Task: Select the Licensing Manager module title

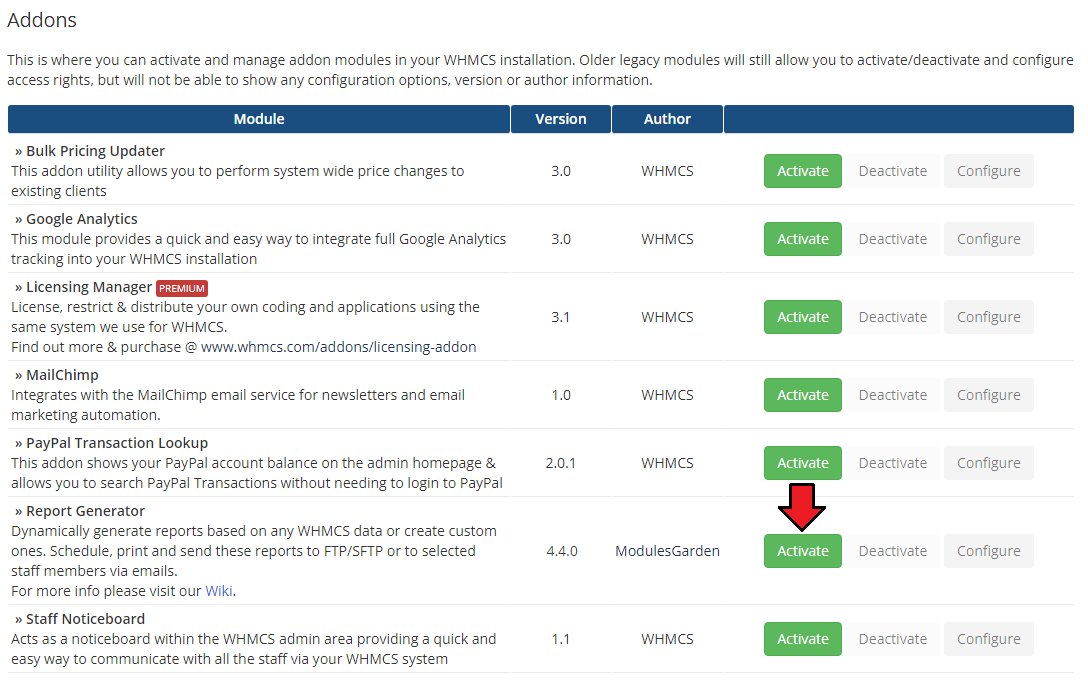Action: click(x=89, y=287)
